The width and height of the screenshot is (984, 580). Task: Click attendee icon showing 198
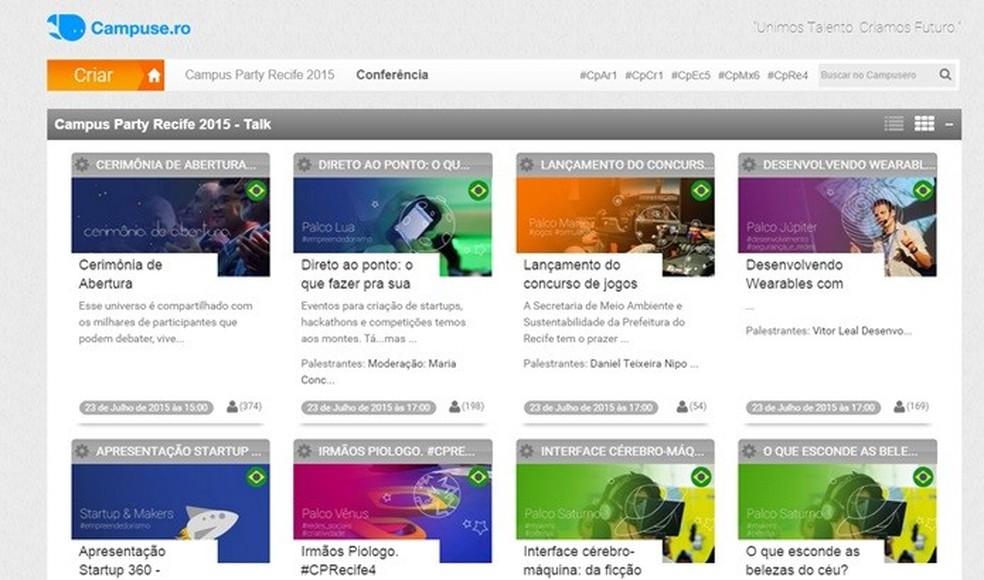coord(454,407)
